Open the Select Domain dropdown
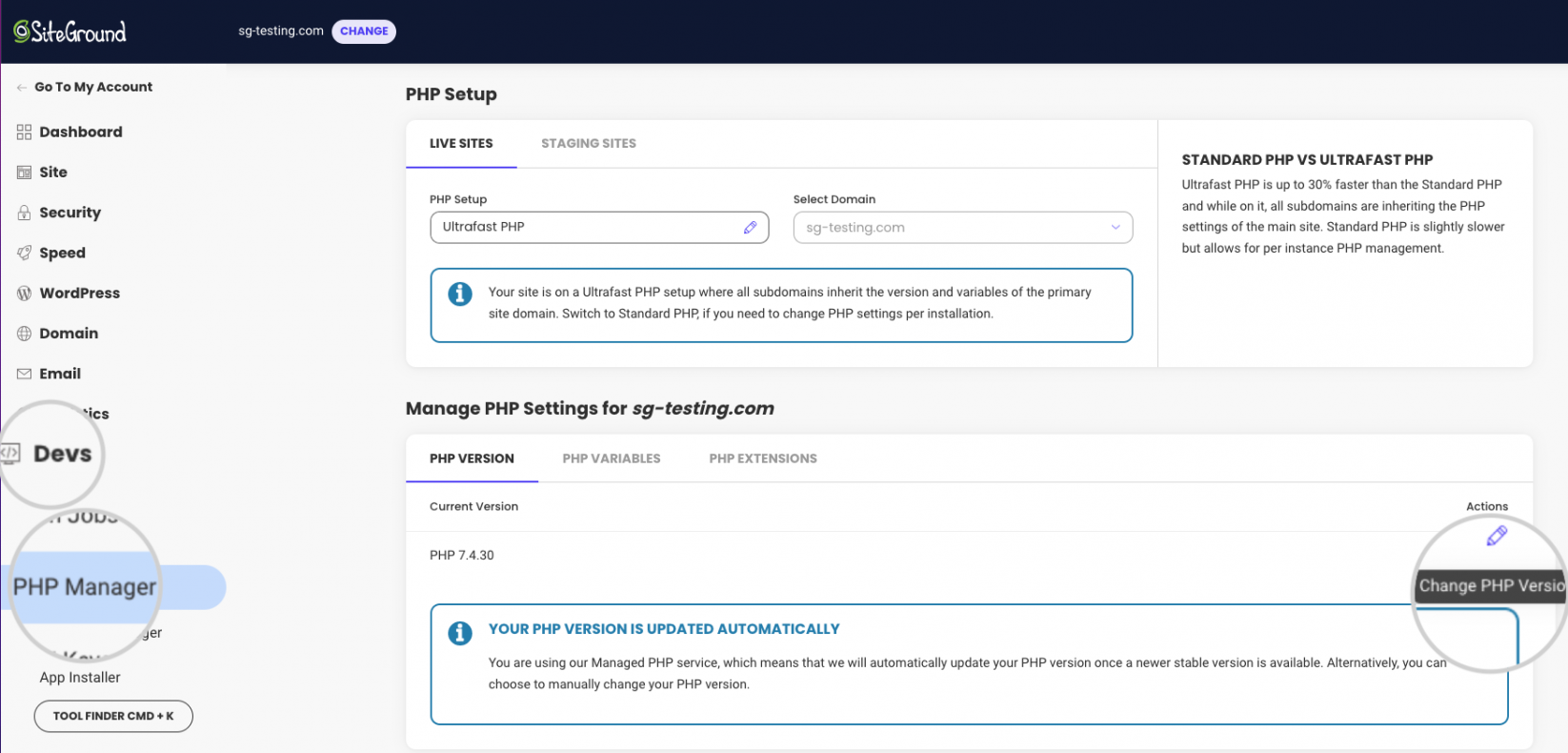 pos(963,227)
